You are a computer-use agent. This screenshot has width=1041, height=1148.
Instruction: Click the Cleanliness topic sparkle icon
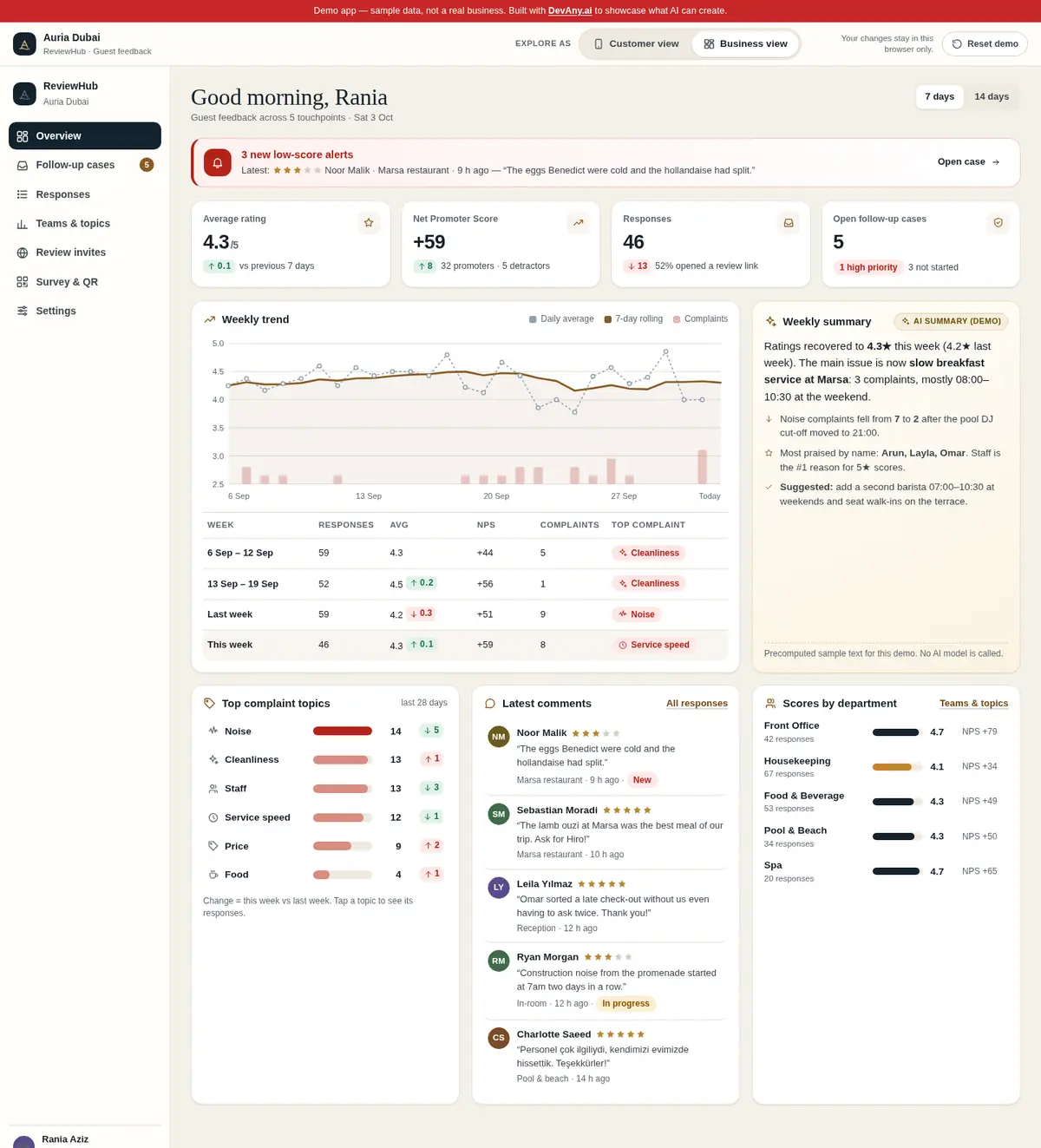point(213,760)
